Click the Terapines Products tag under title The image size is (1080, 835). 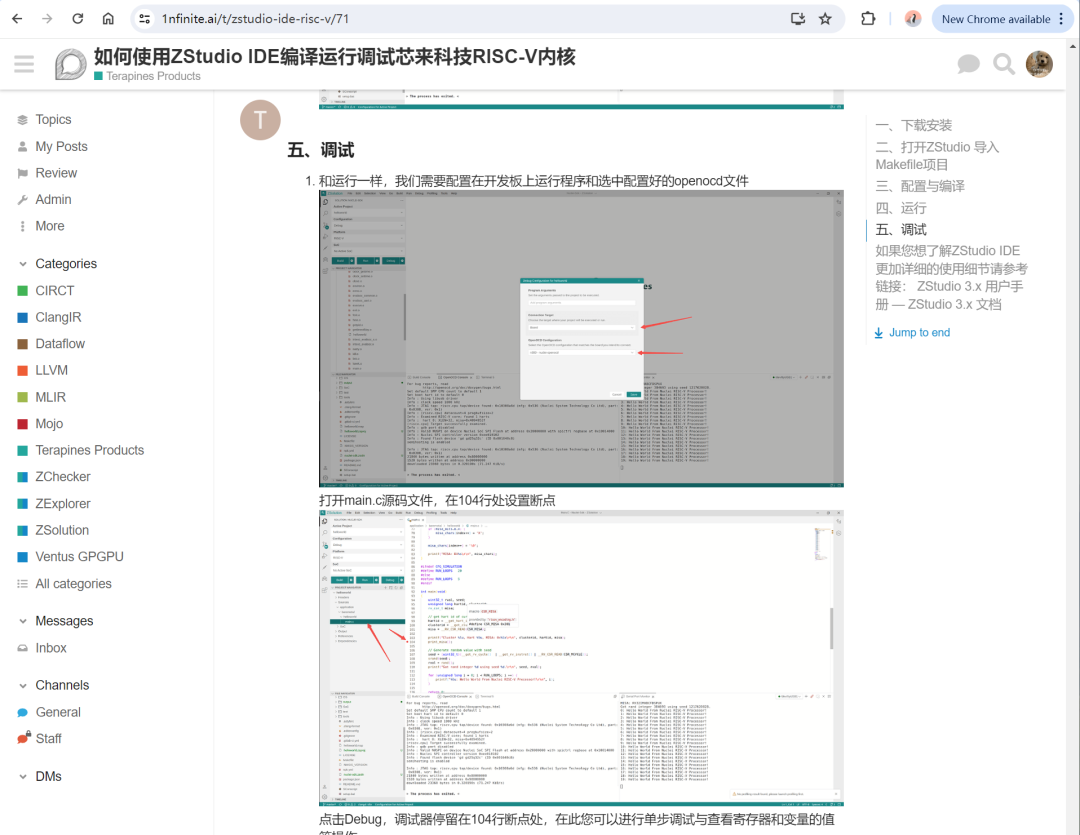[147, 76]
